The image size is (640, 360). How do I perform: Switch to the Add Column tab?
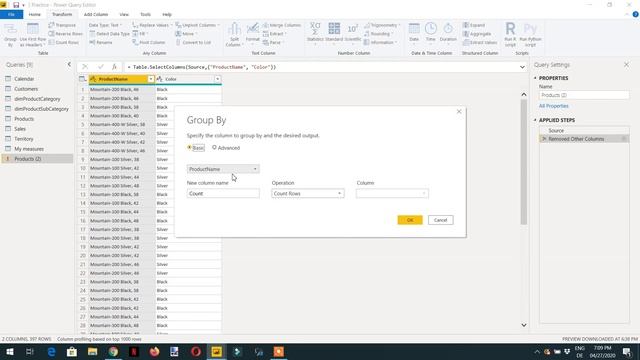96,14
